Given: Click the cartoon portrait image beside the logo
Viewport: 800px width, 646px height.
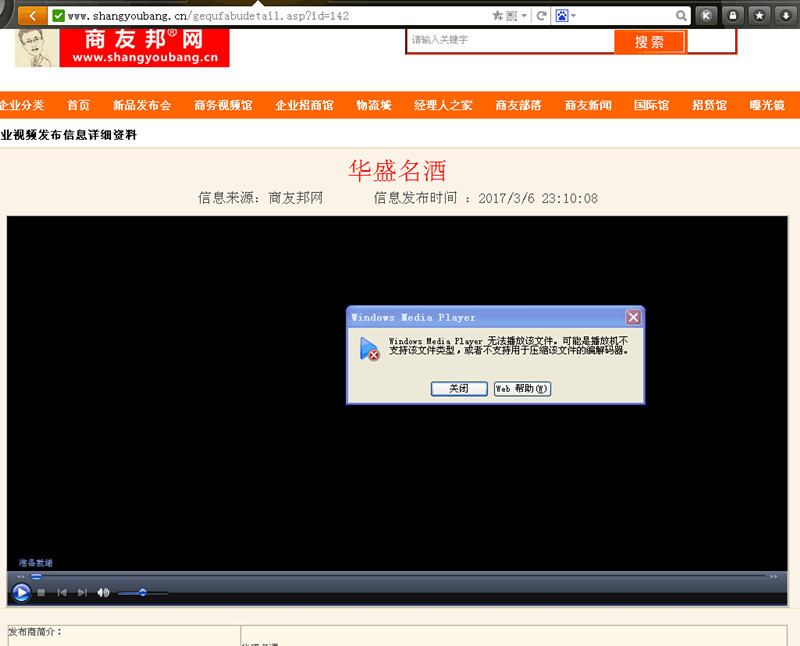Looking at the screenshot, I should 36,47.
